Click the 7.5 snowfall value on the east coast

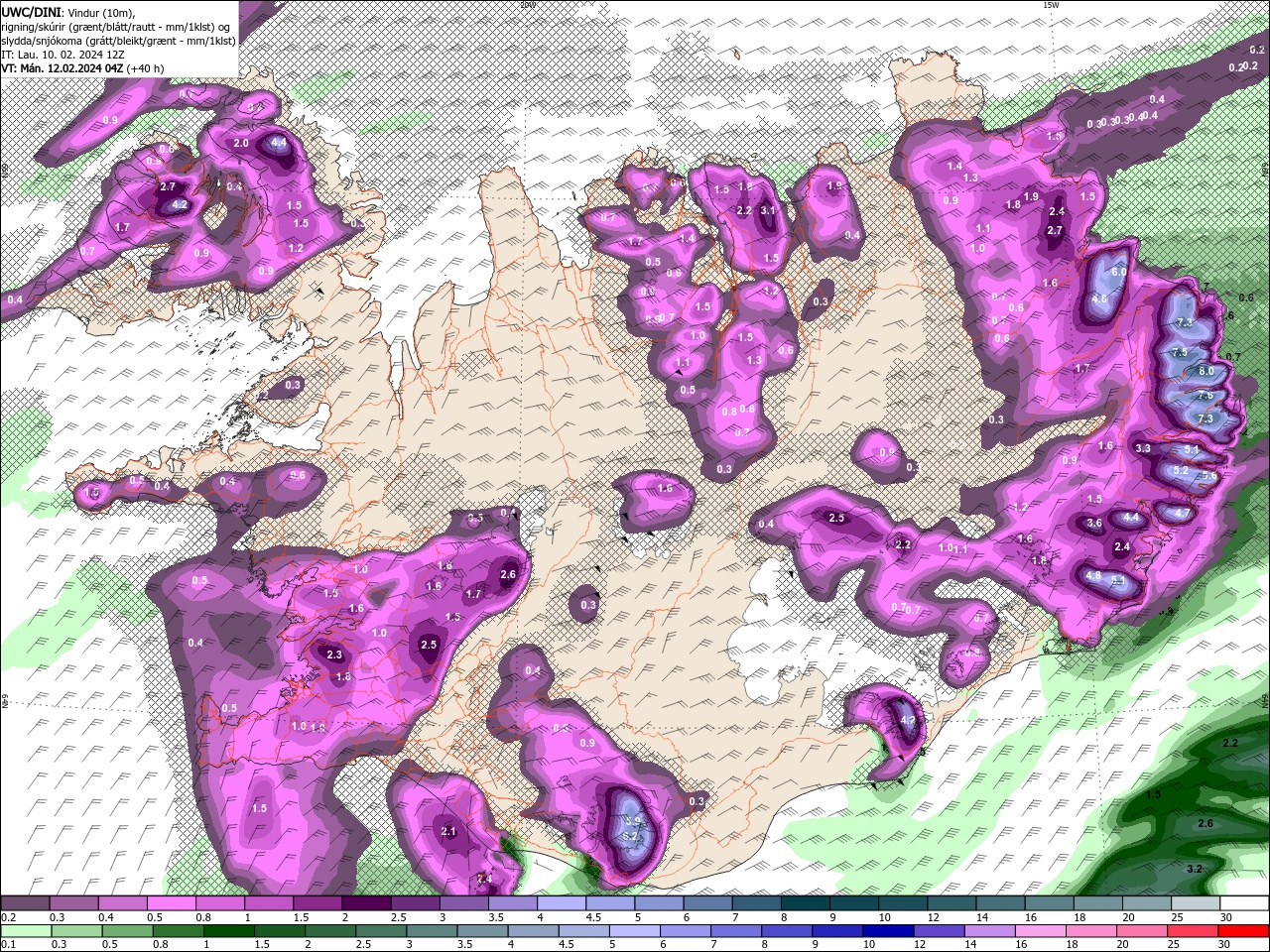1180,352
